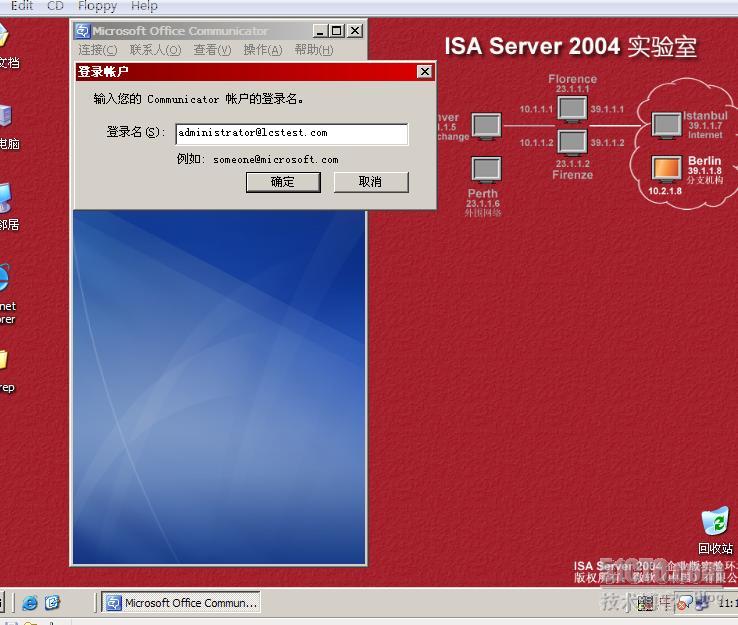Viewport: 738px width, 625px height.
Task: Open the Floppy menu of the VM window
Action: coord(97,6)
